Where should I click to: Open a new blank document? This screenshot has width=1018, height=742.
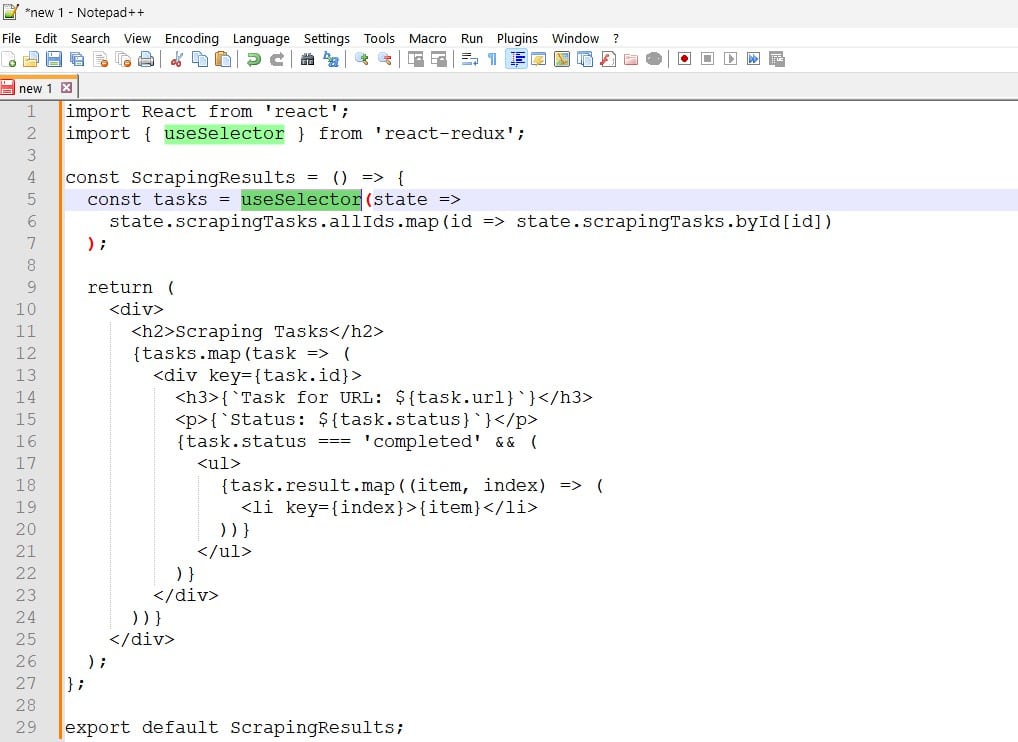10,59
